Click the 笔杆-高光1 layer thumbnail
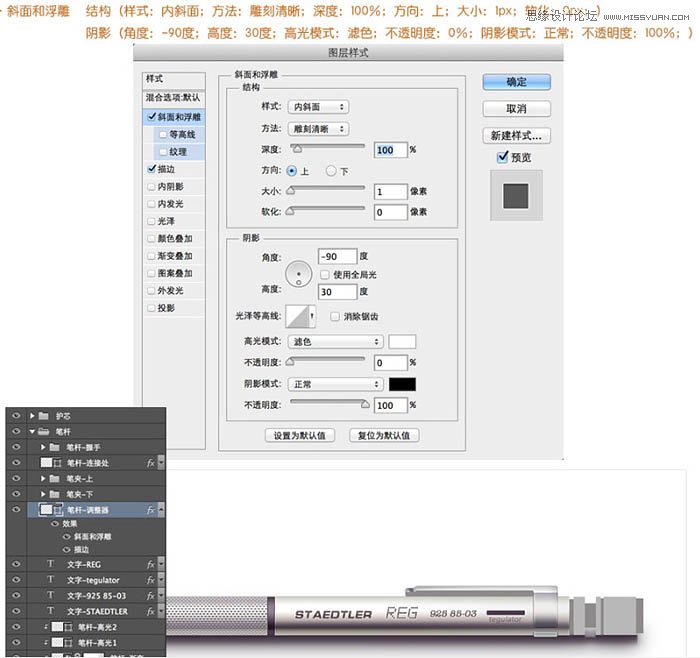The image size is (700, 658). pyautogui.click(x=57, y=642)
